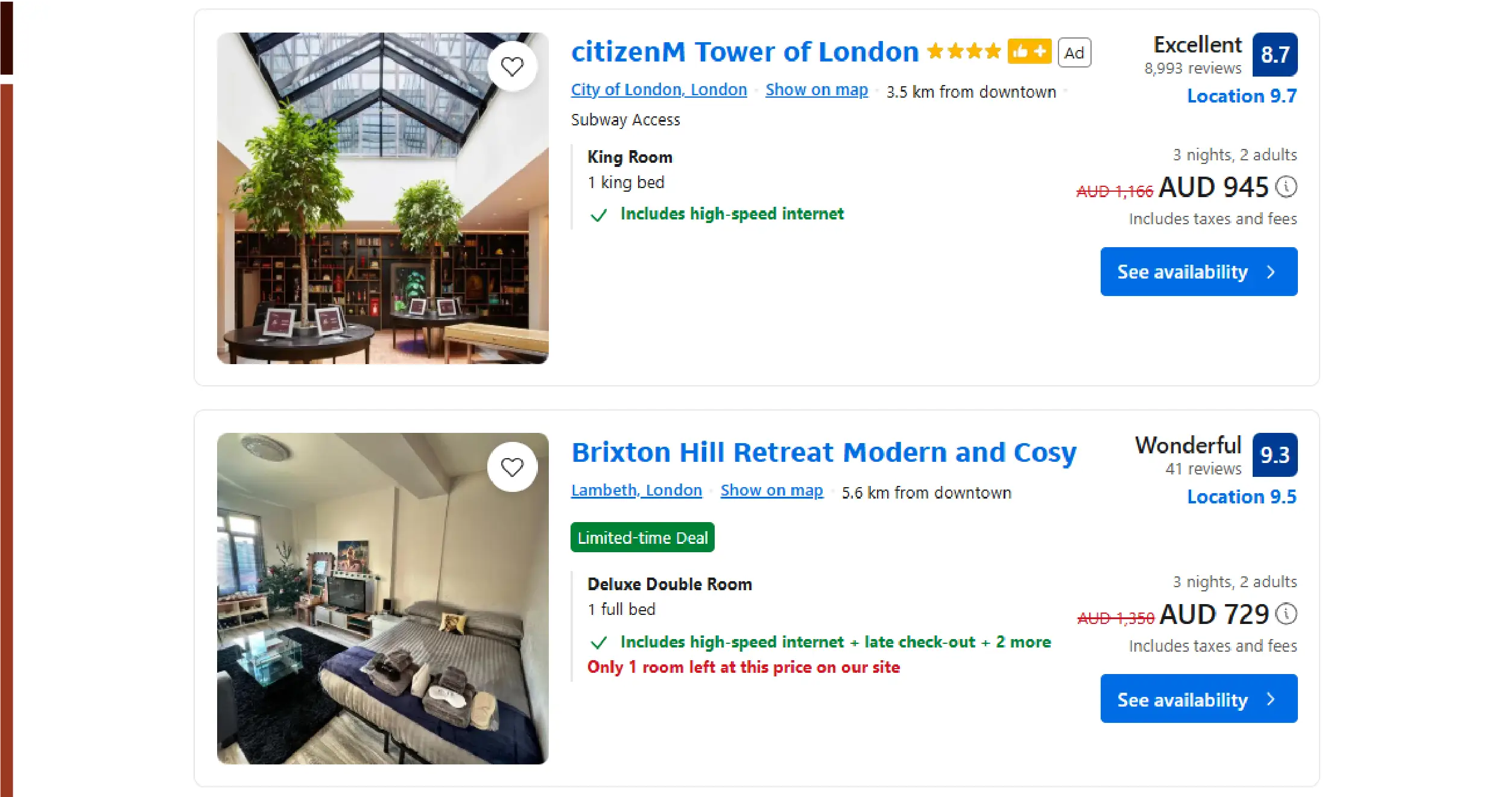Click Lambeth, London location link
1512x797 pixels.
click(x=636, y=491)
